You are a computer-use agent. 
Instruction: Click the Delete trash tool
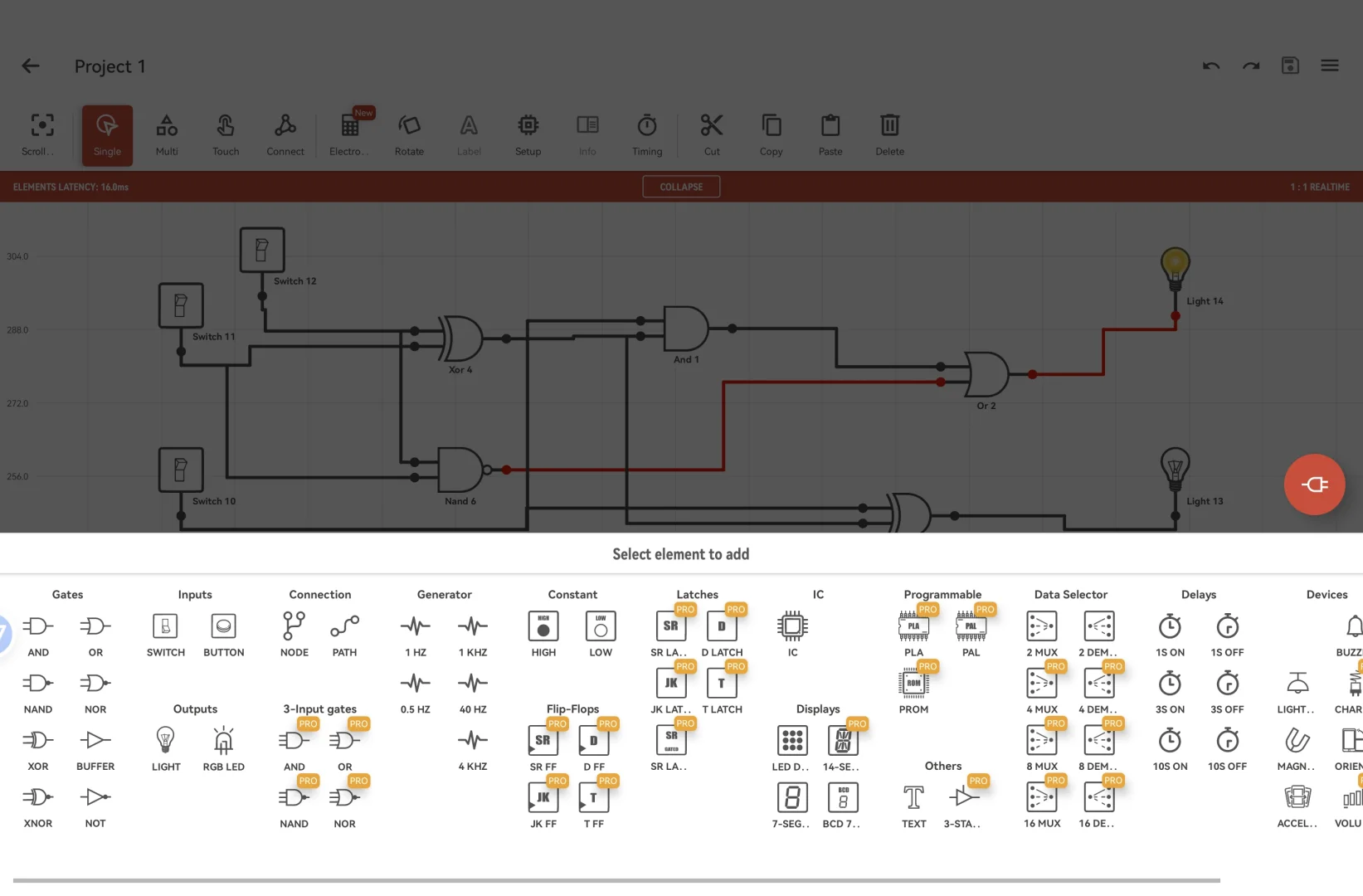coord(890,134)
